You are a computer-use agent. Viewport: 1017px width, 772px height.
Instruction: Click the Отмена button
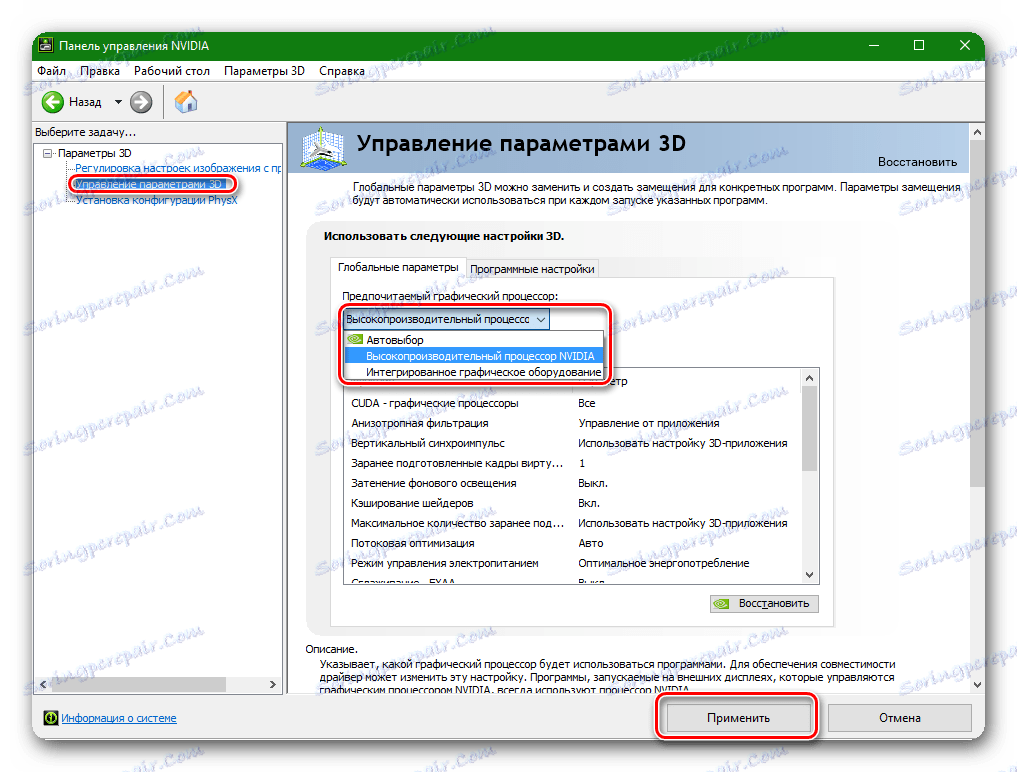click(900, 718)
